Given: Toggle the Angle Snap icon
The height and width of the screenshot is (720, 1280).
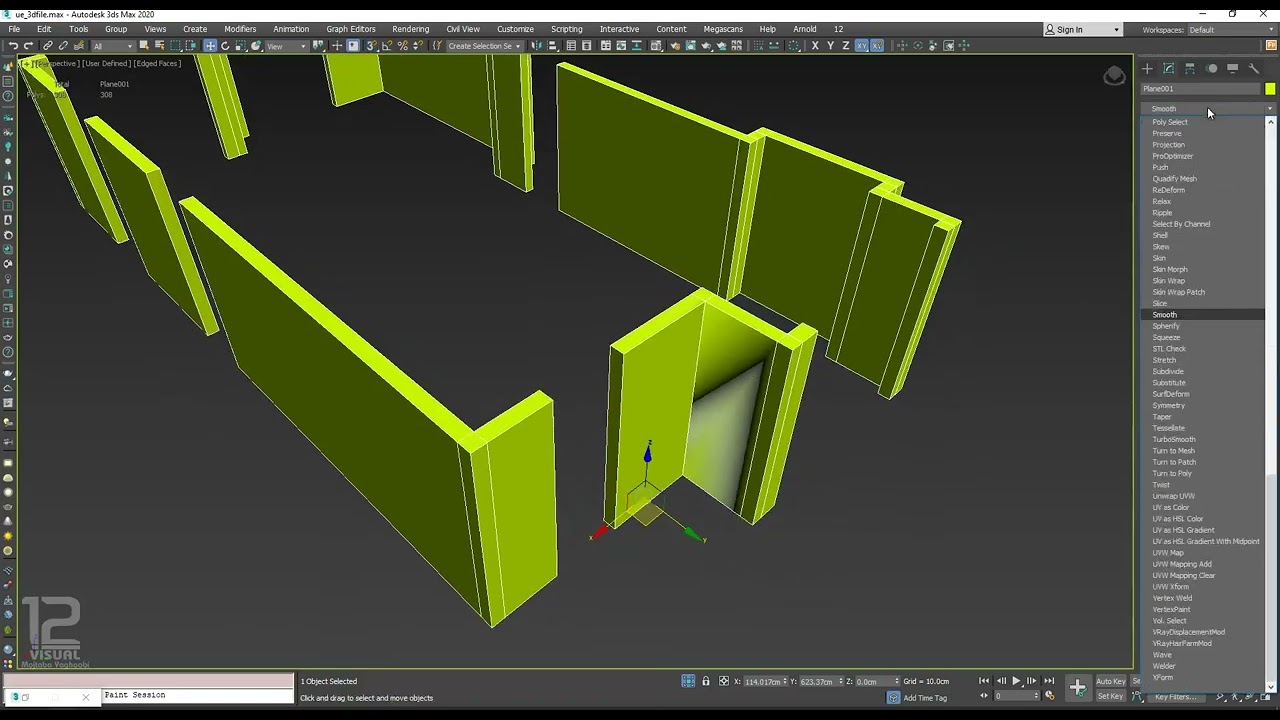Looking at the screenshot, I should 387,46.
